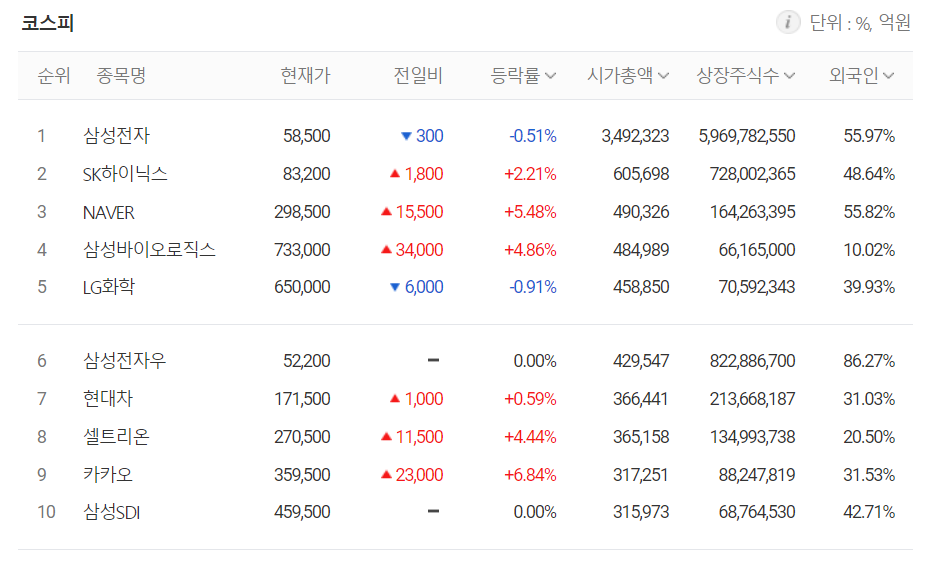Sort by 등락률 column dropdown
Viewport: 951px width, 568px height.
(523, 76)
